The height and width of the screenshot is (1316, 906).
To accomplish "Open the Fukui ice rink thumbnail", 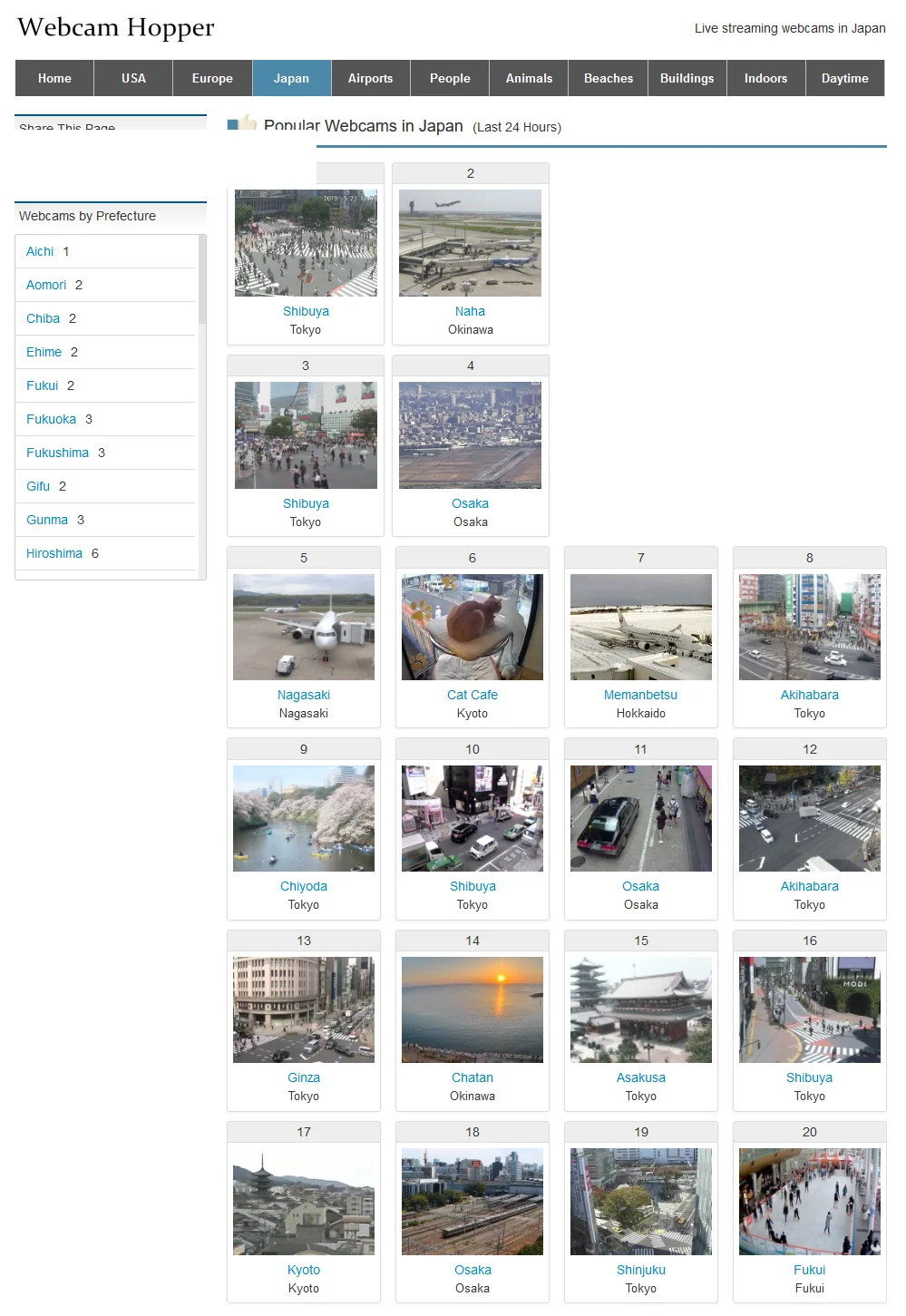I will pyautogui.click(x=810, y=1202).
